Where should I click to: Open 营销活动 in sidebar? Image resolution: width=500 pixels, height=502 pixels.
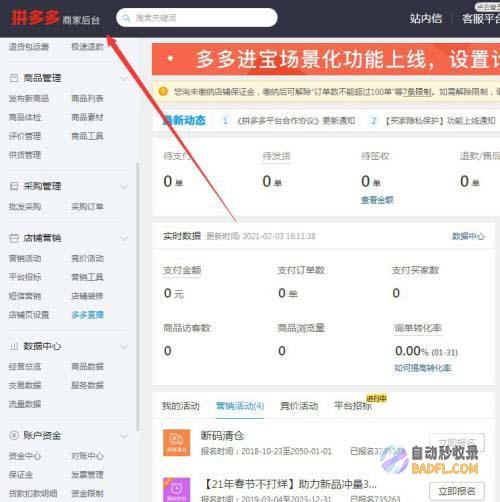(25, 258)
